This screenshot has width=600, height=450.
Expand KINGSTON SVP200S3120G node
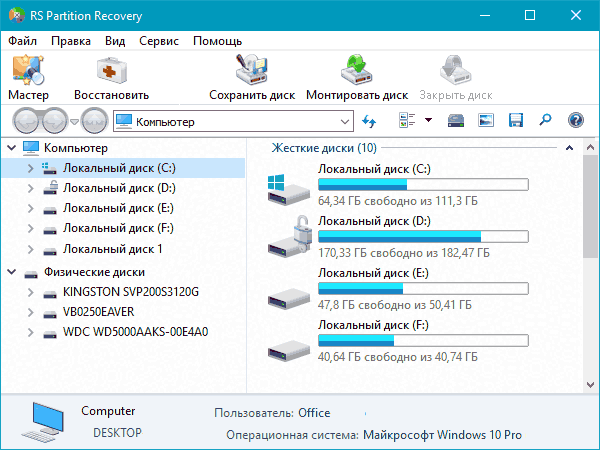pyautogui.click(x=31, y=292)
